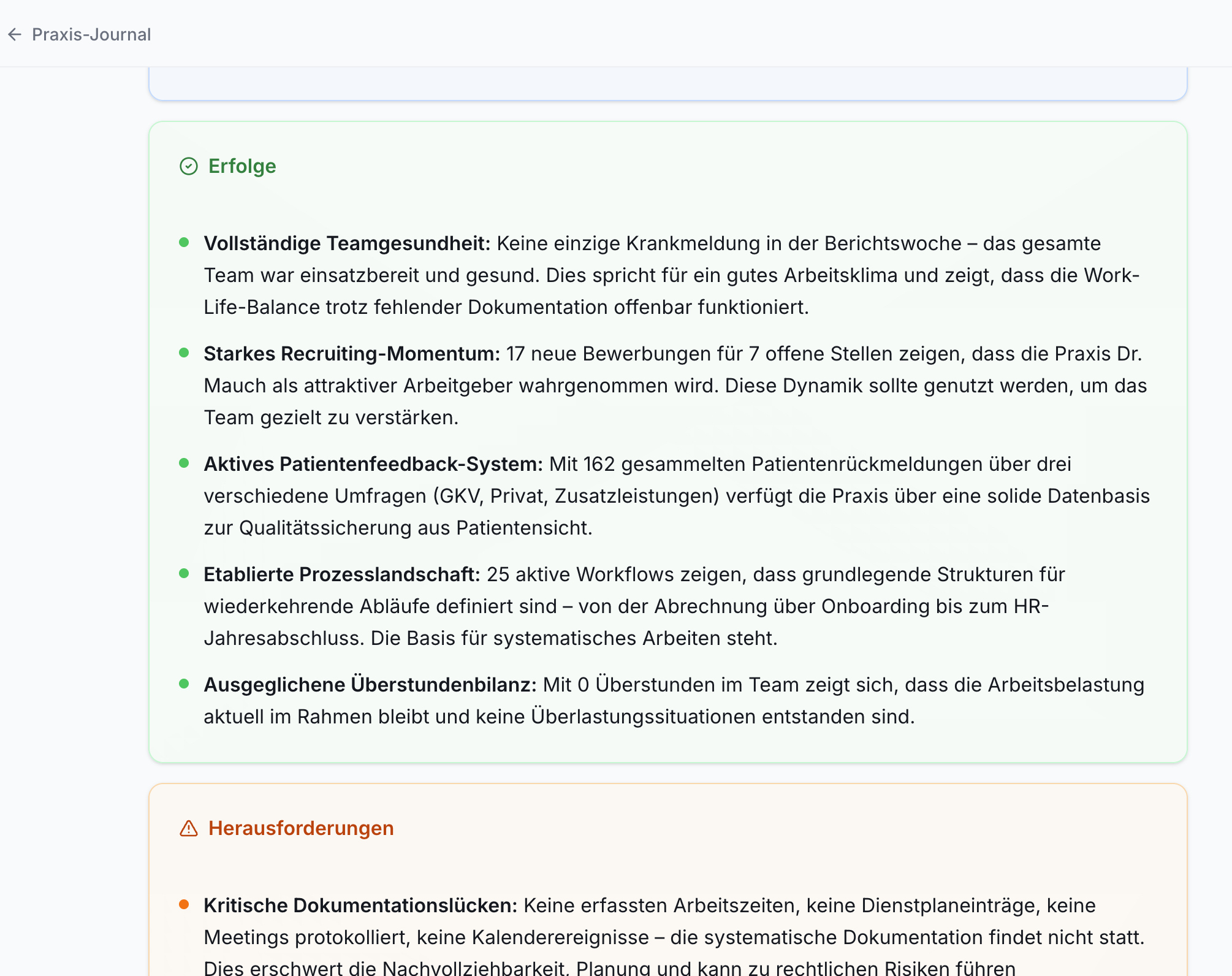This screenshot has height=976, width=1232.
Task: Click 'Etablierte Prozesslandschaft:' bold text
Action: (x=342, y=574)
